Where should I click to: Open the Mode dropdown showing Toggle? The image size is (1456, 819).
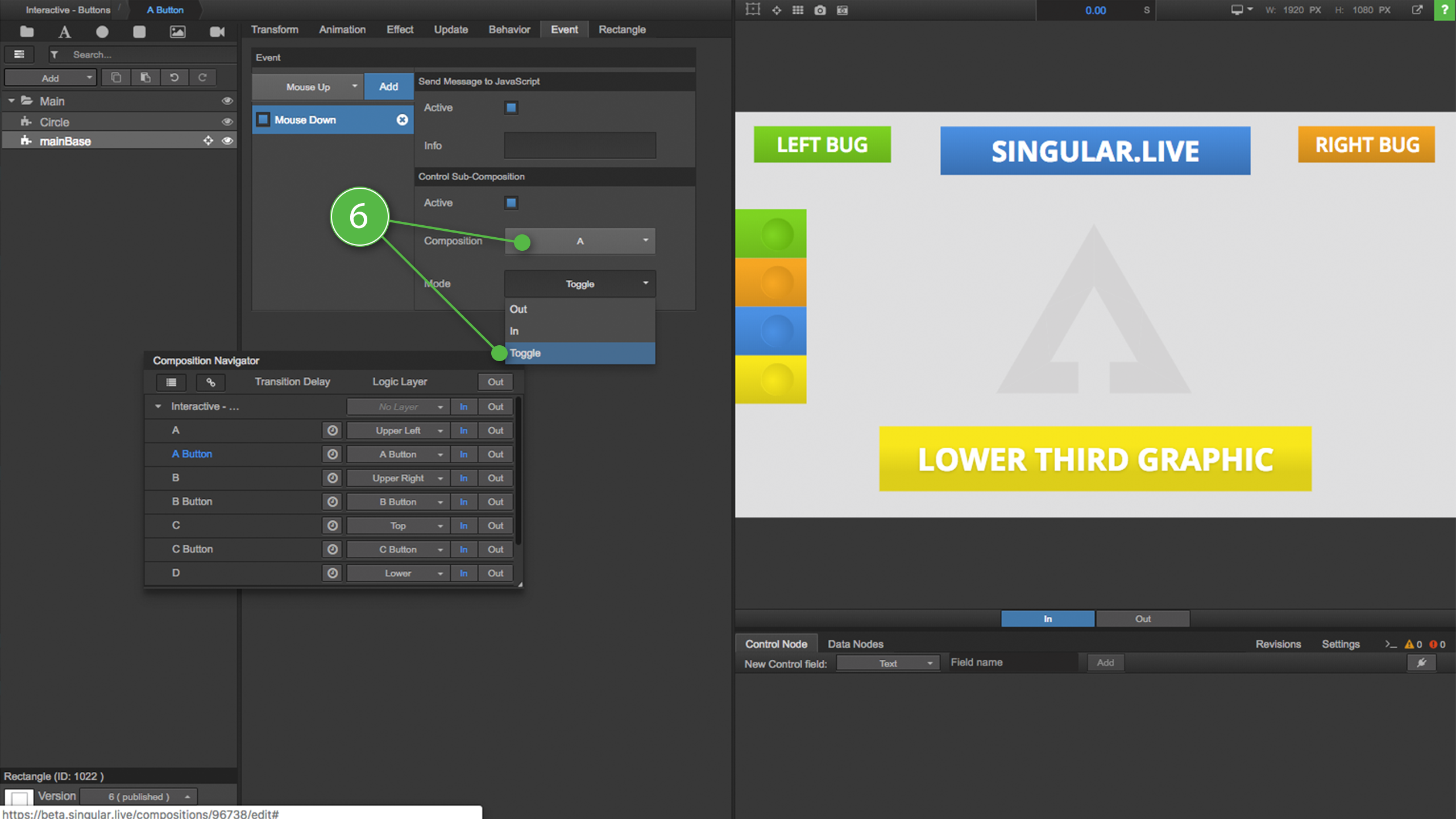tap(580, 284)
